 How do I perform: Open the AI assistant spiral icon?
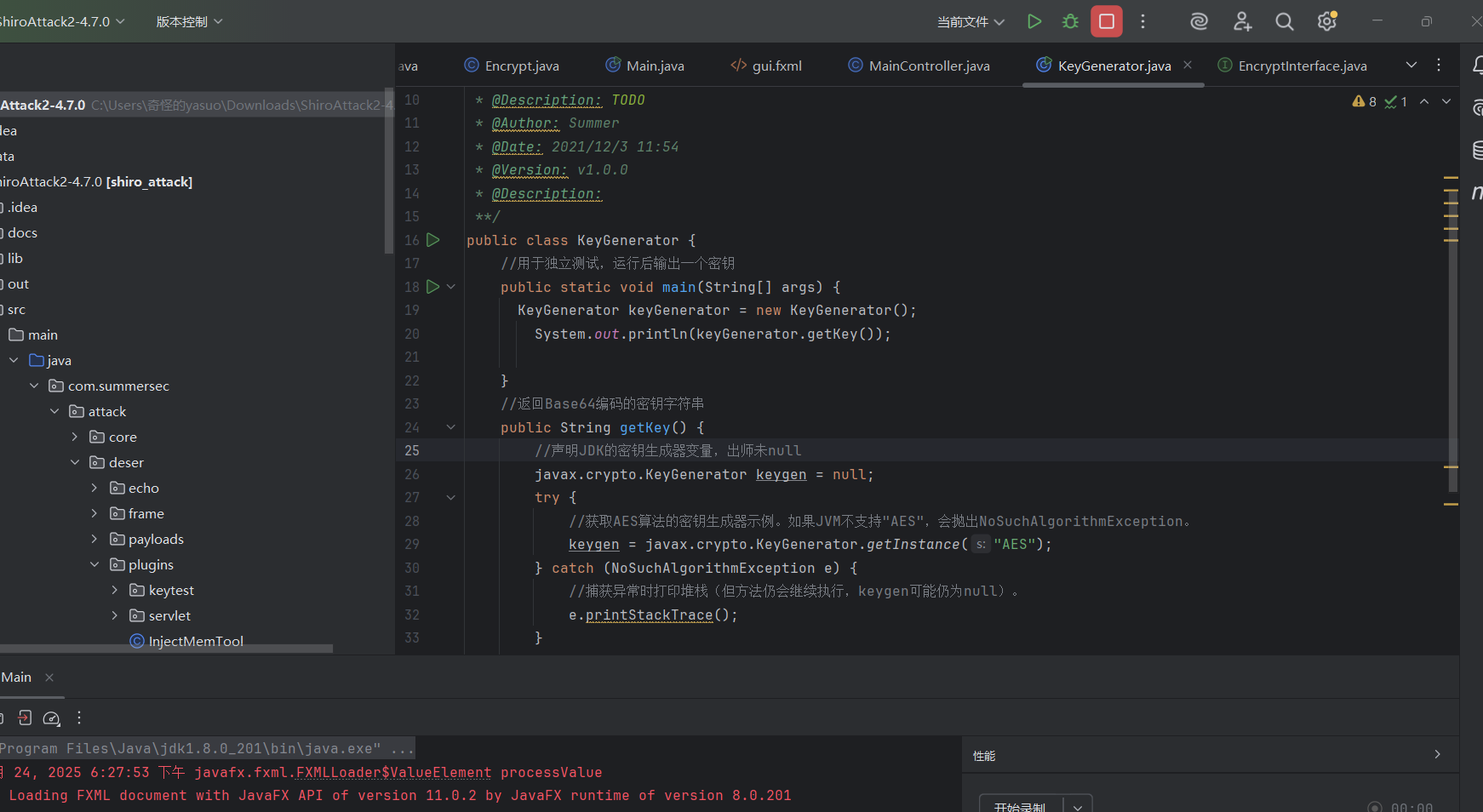(x=1199, y=22)
